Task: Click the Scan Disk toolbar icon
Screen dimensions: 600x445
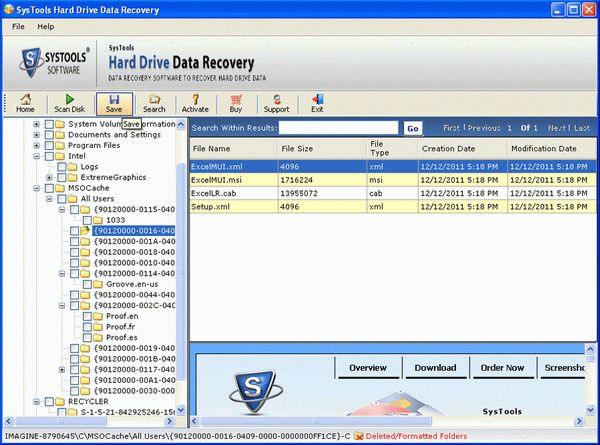Action: 70,102
